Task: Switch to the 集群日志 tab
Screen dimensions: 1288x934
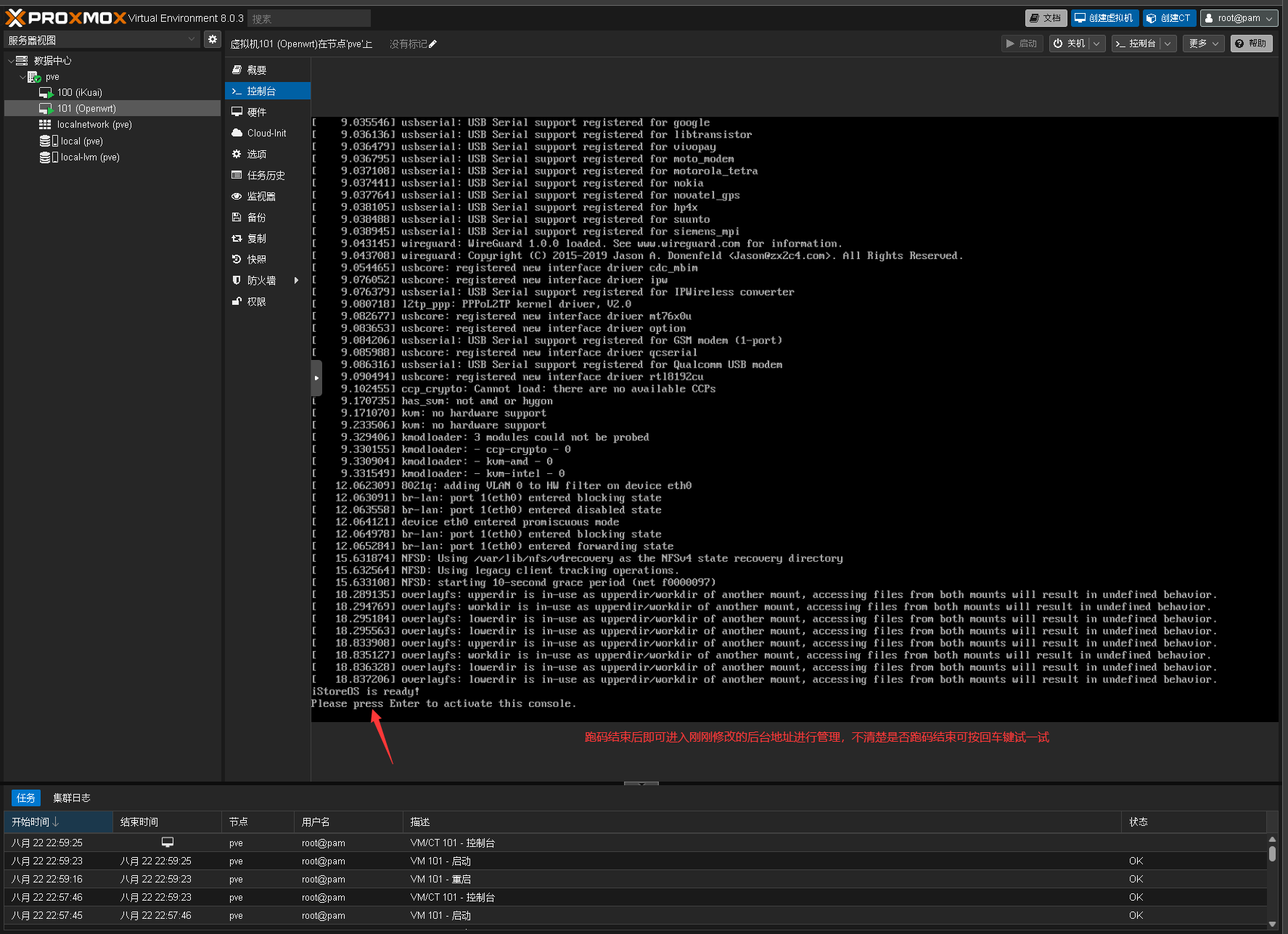Action: [x=71, y=798]
